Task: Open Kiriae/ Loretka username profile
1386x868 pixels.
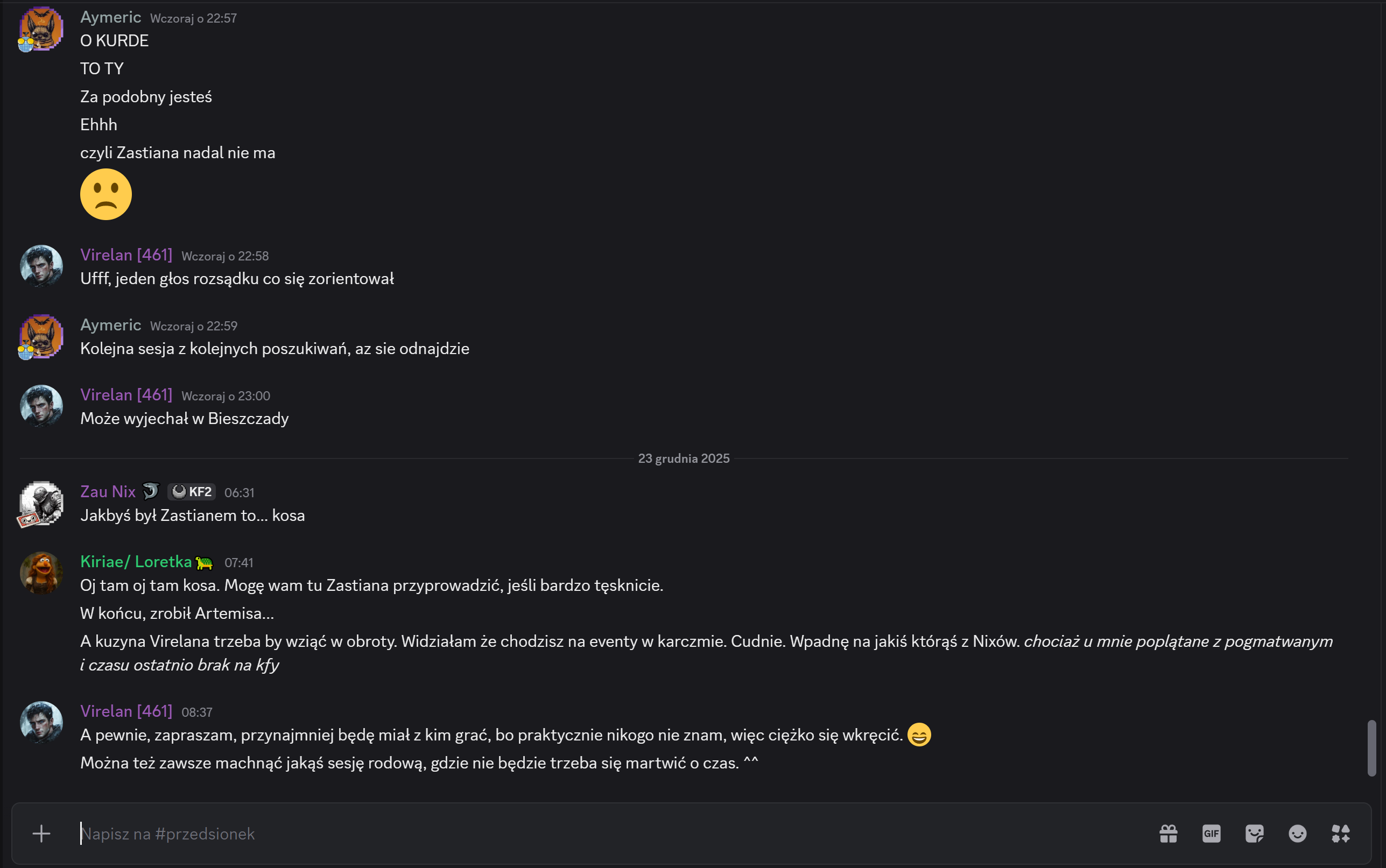Action: coord(136,561)
